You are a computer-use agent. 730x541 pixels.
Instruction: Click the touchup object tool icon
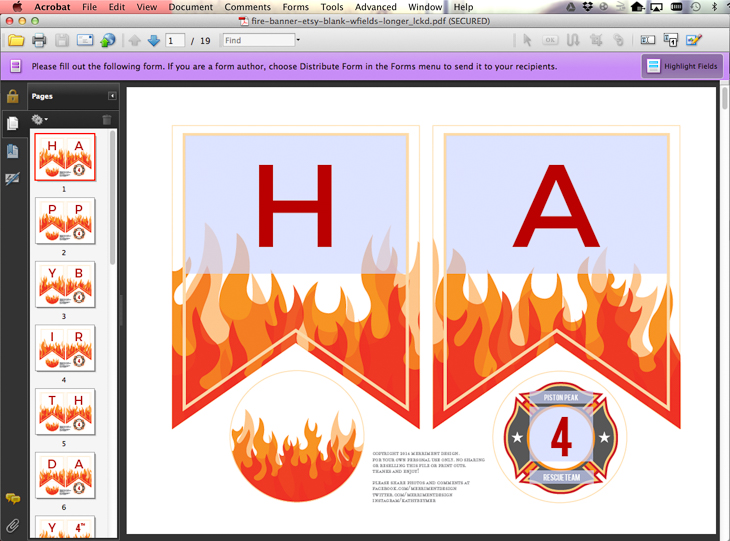click(x=670, y=41)
